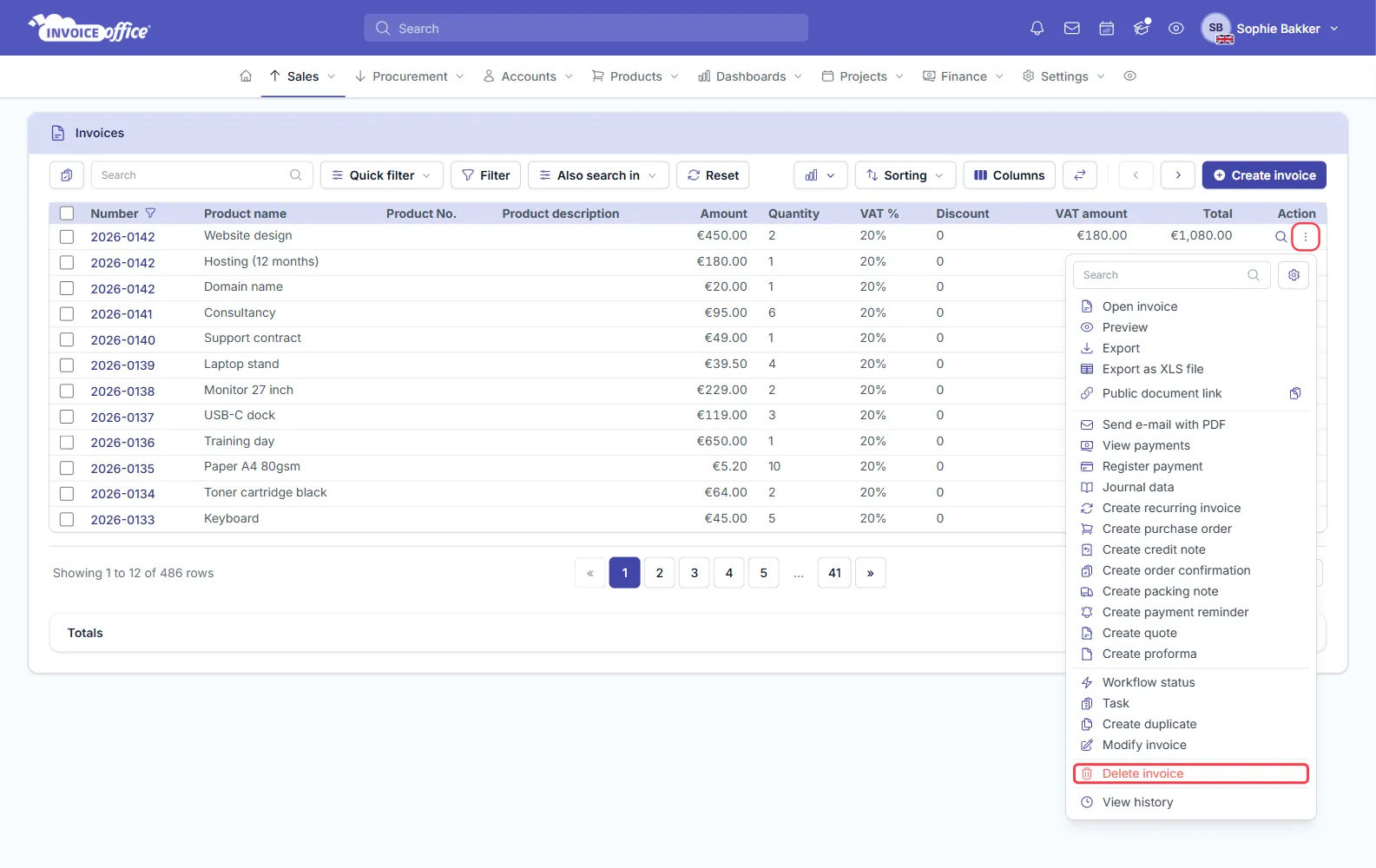
Task: Copy the public document link icon
Action: (1294, 393)
